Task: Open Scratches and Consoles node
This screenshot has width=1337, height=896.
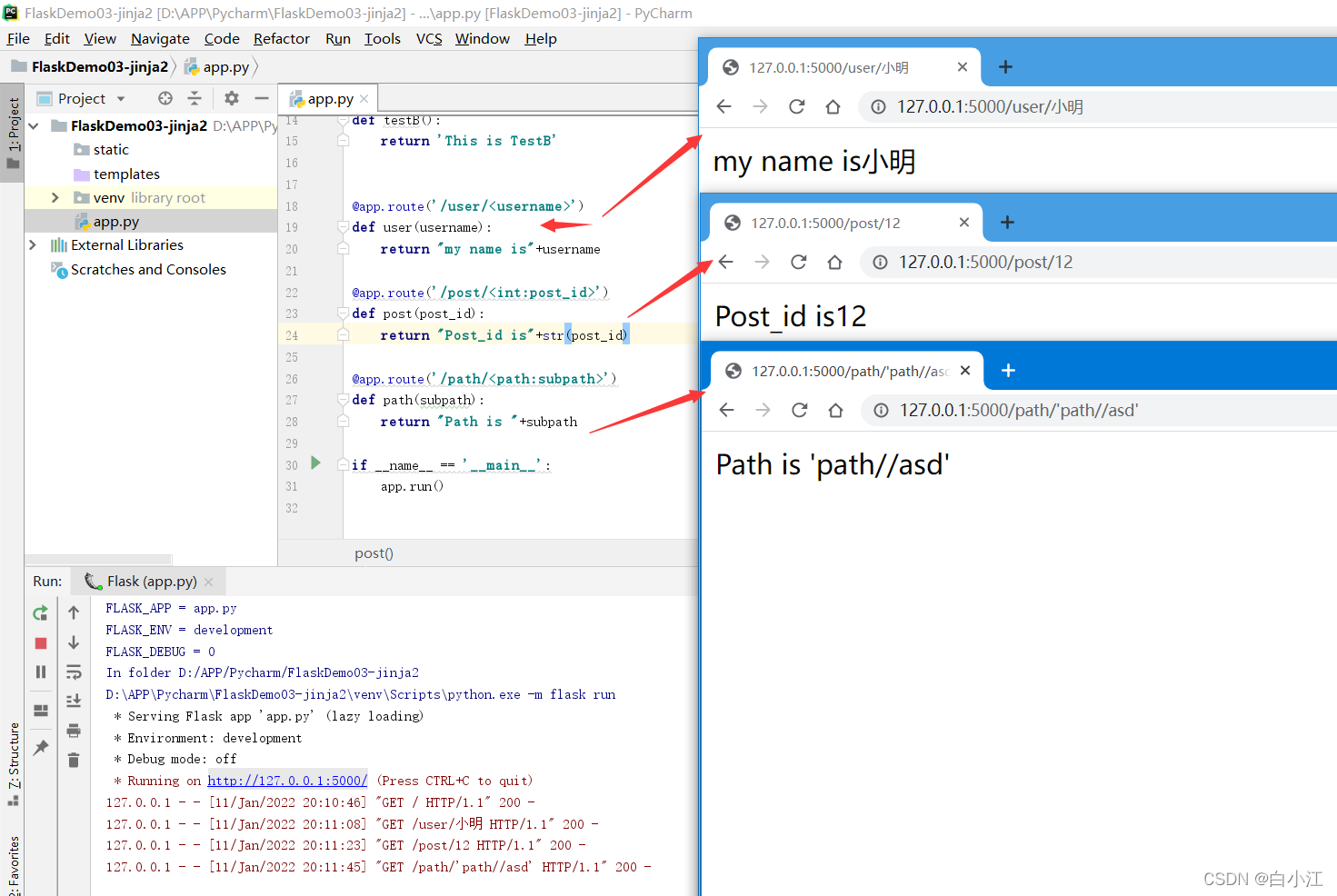Action: click(148, 270)
